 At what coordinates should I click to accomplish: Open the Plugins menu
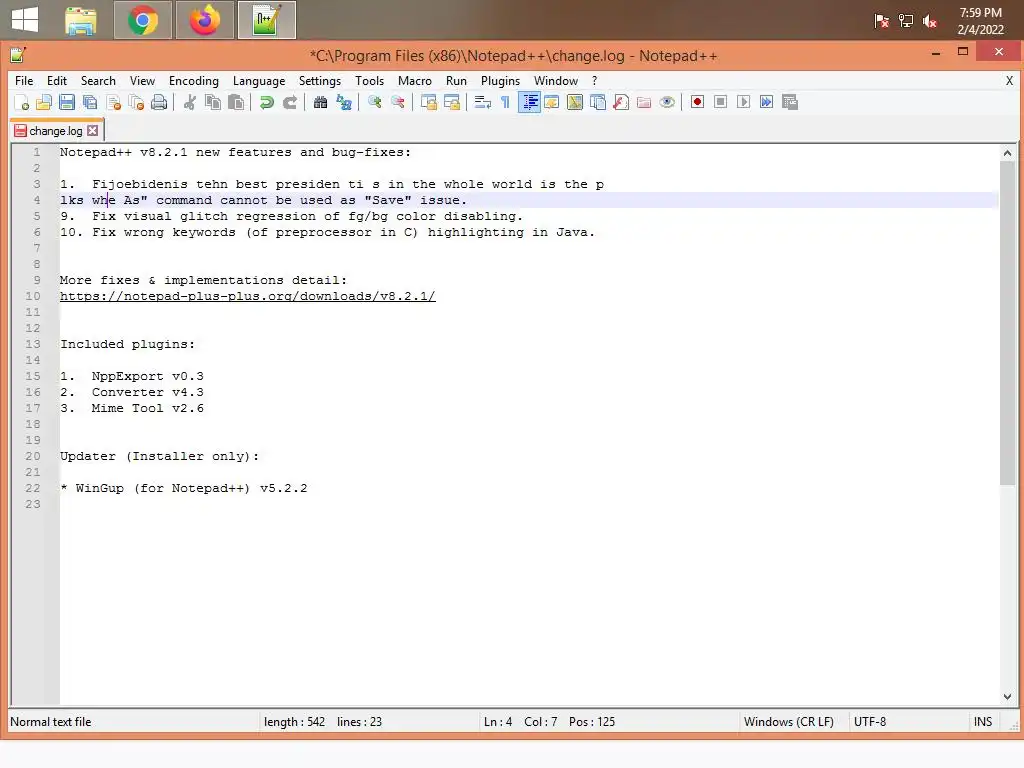tap(500, 81)
